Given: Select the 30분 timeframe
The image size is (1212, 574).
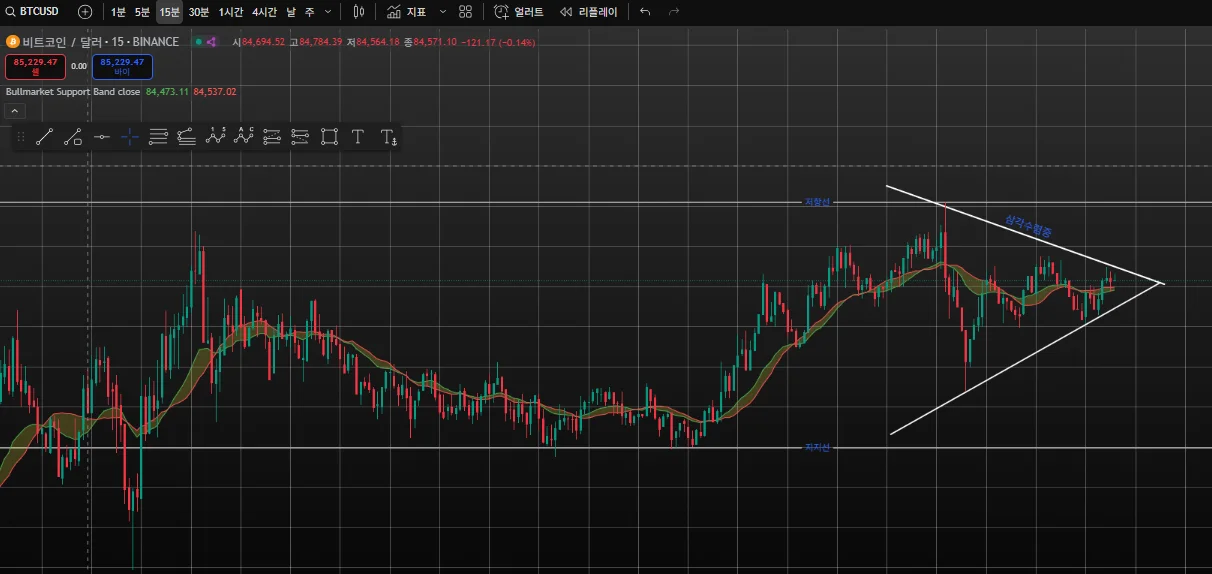Looking at the screenshot, I should (x=199, y=12).
